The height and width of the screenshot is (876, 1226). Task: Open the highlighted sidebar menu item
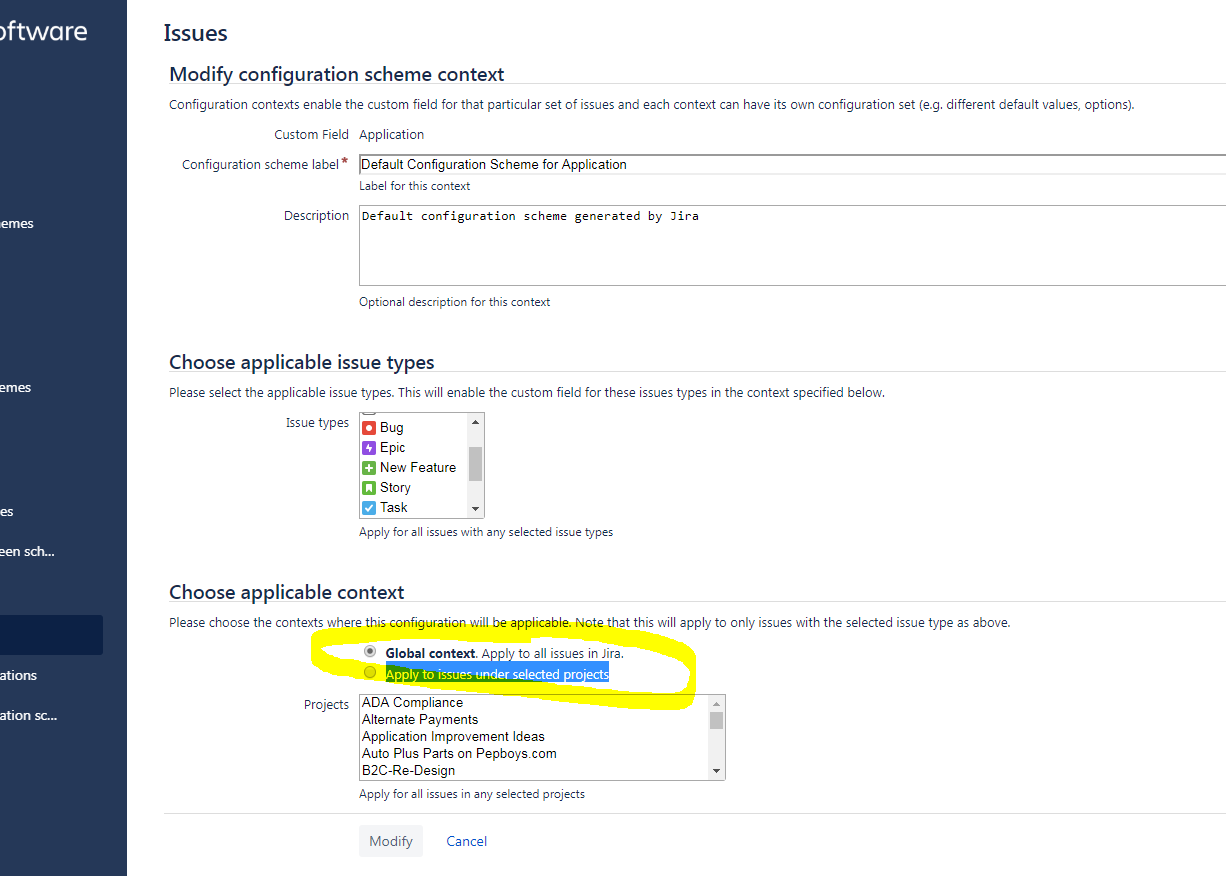51,635
